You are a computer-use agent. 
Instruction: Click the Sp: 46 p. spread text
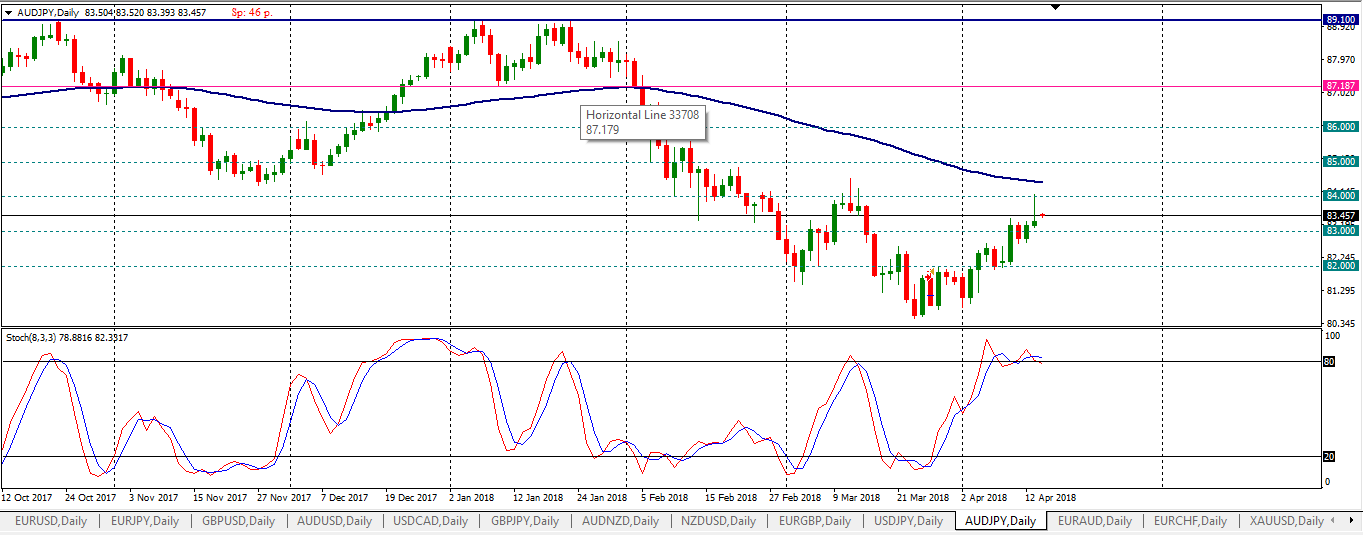(253, 13)
